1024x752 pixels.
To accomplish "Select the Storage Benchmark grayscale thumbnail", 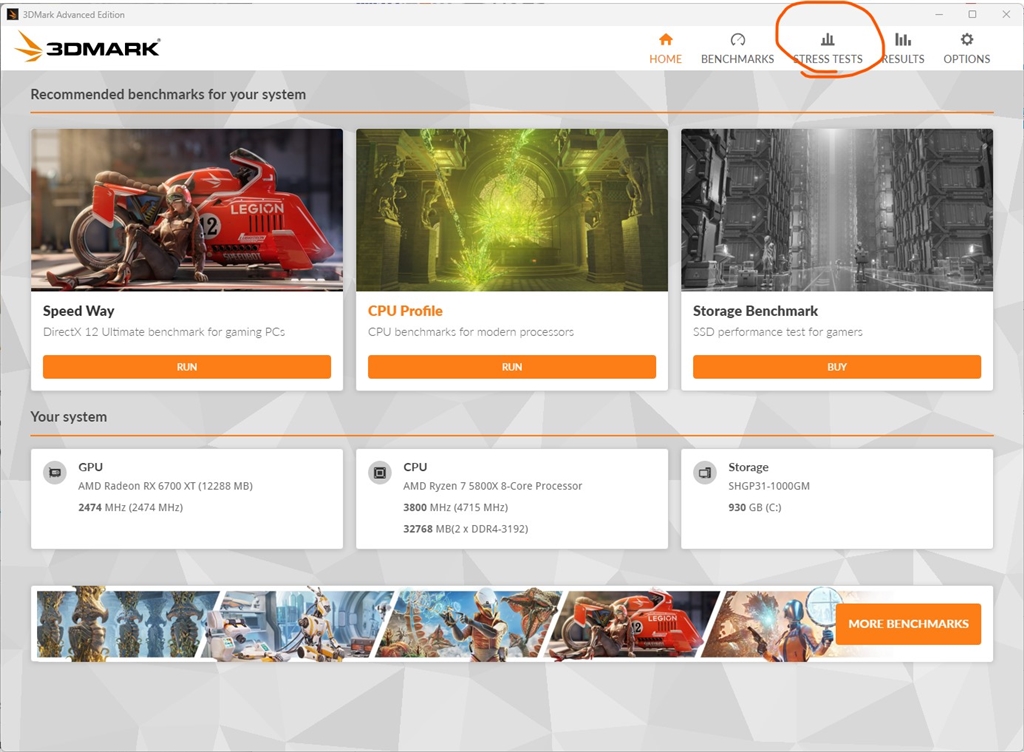I will [837, 210].
